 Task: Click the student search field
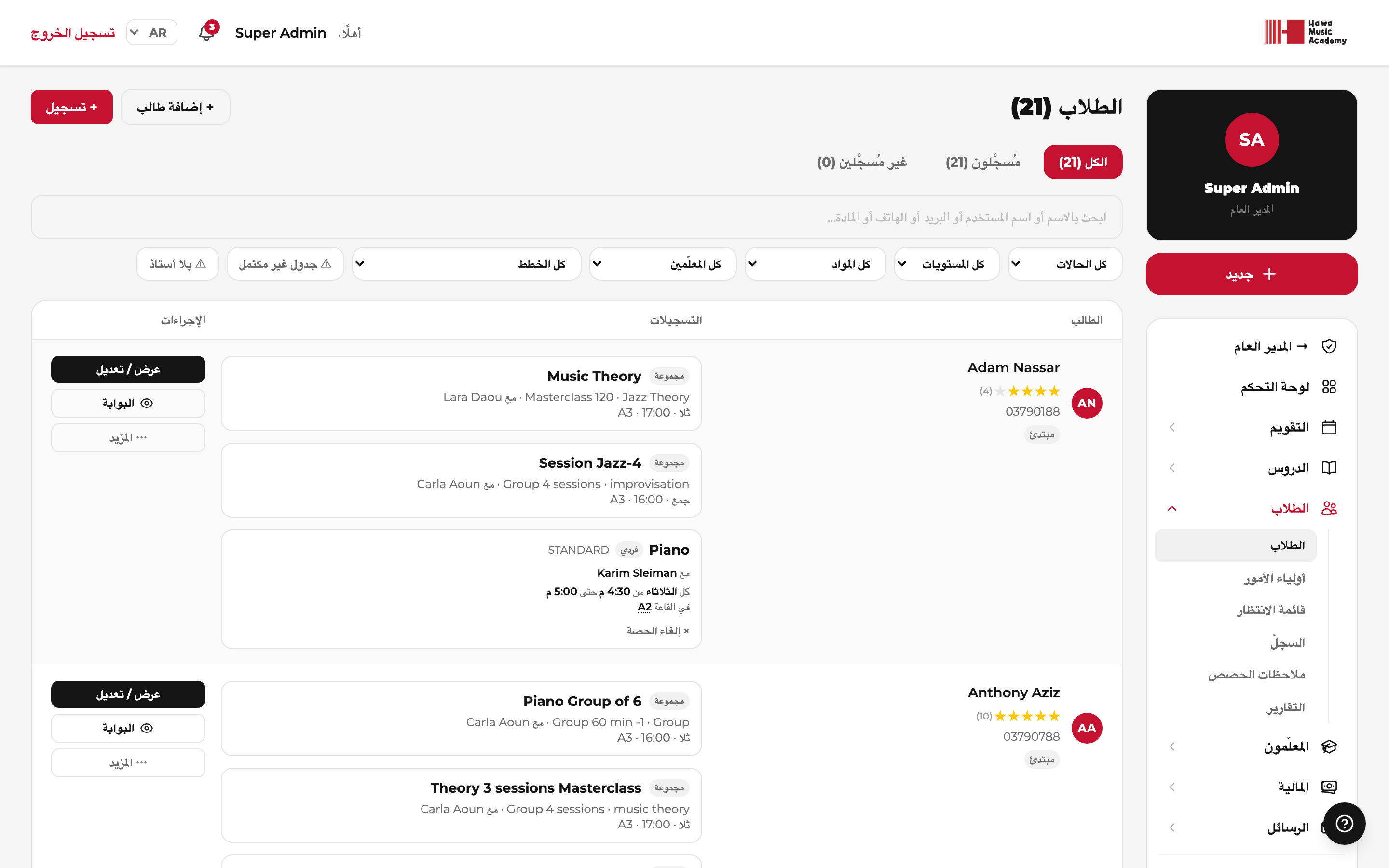point(576,217)
